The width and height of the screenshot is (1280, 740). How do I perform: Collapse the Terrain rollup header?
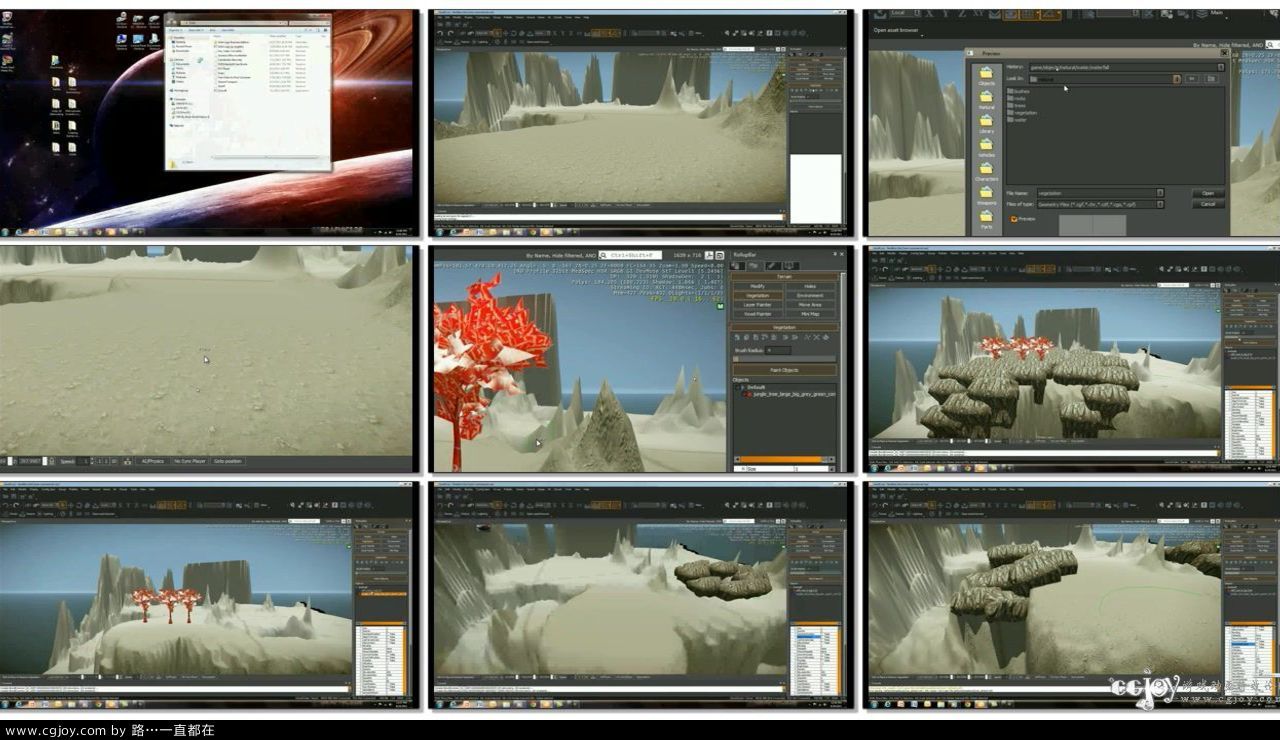pyautogui.click(x=784, y=277)
